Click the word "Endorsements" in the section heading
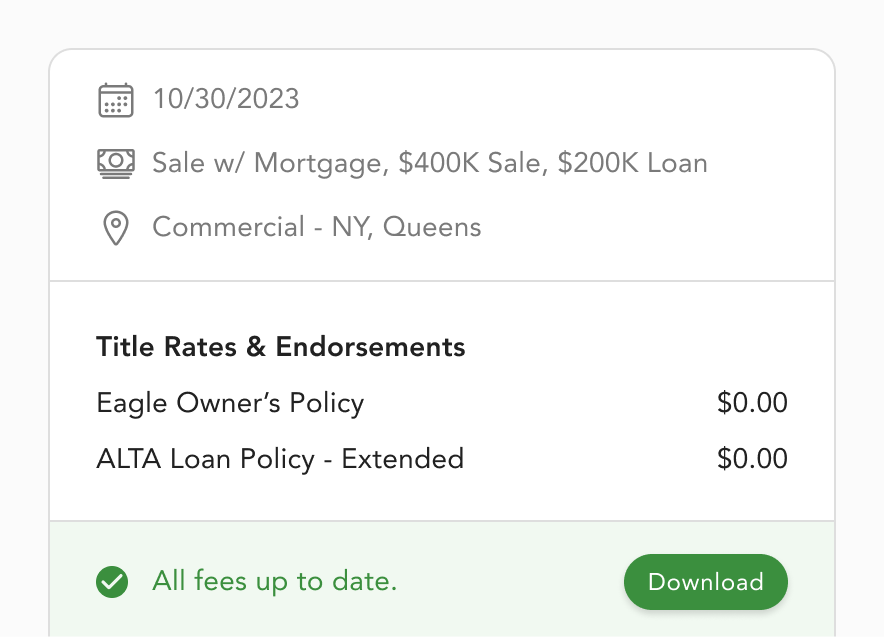This screenshot has width=884, height=637. tap(371, 347)
